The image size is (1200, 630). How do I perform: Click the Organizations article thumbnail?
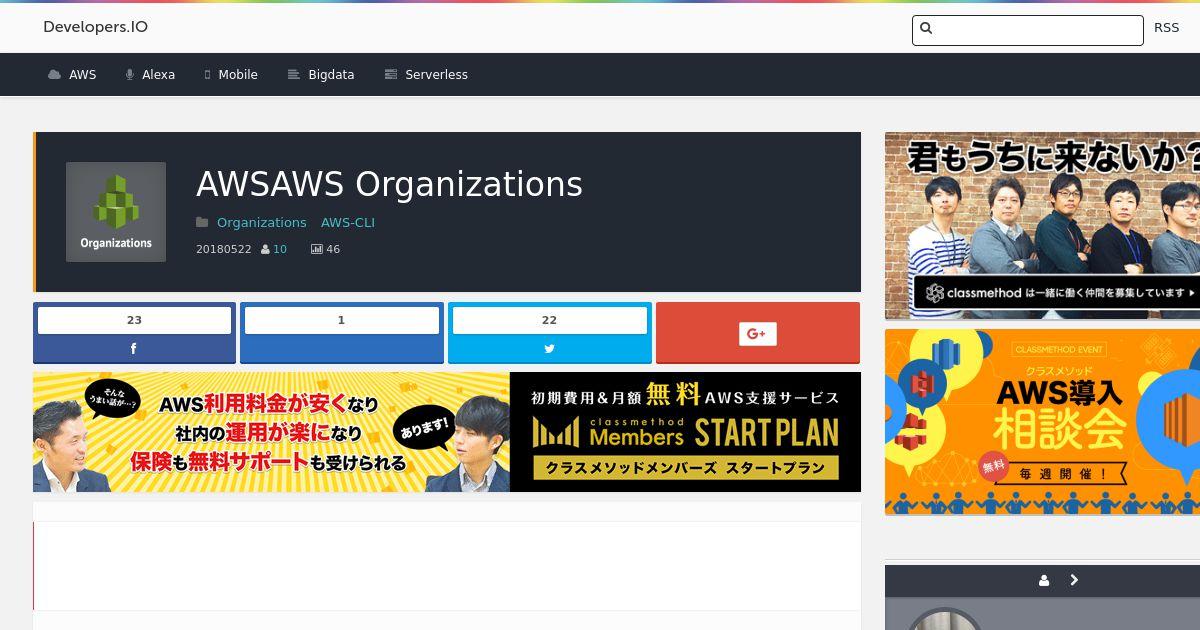(x=116, y=212)
